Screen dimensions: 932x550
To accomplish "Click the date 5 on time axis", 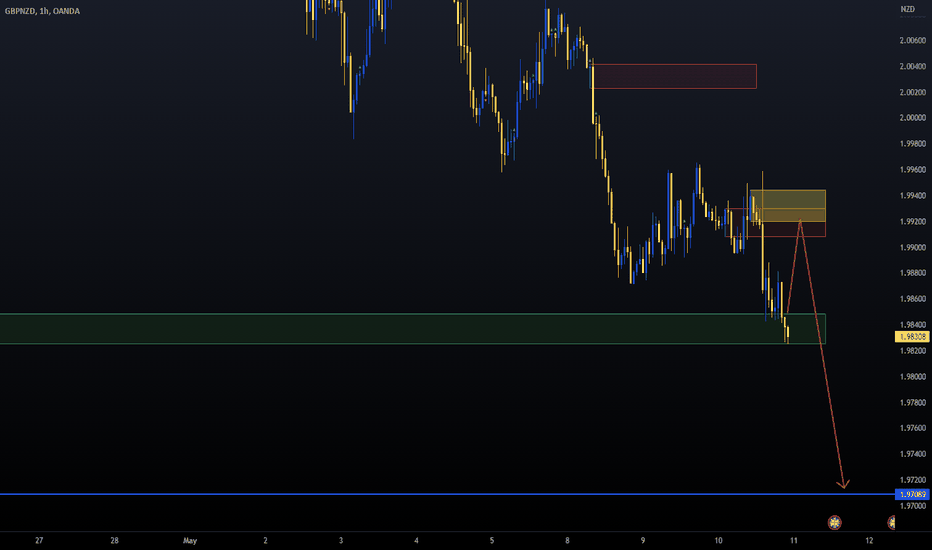I will coord(492,540).
